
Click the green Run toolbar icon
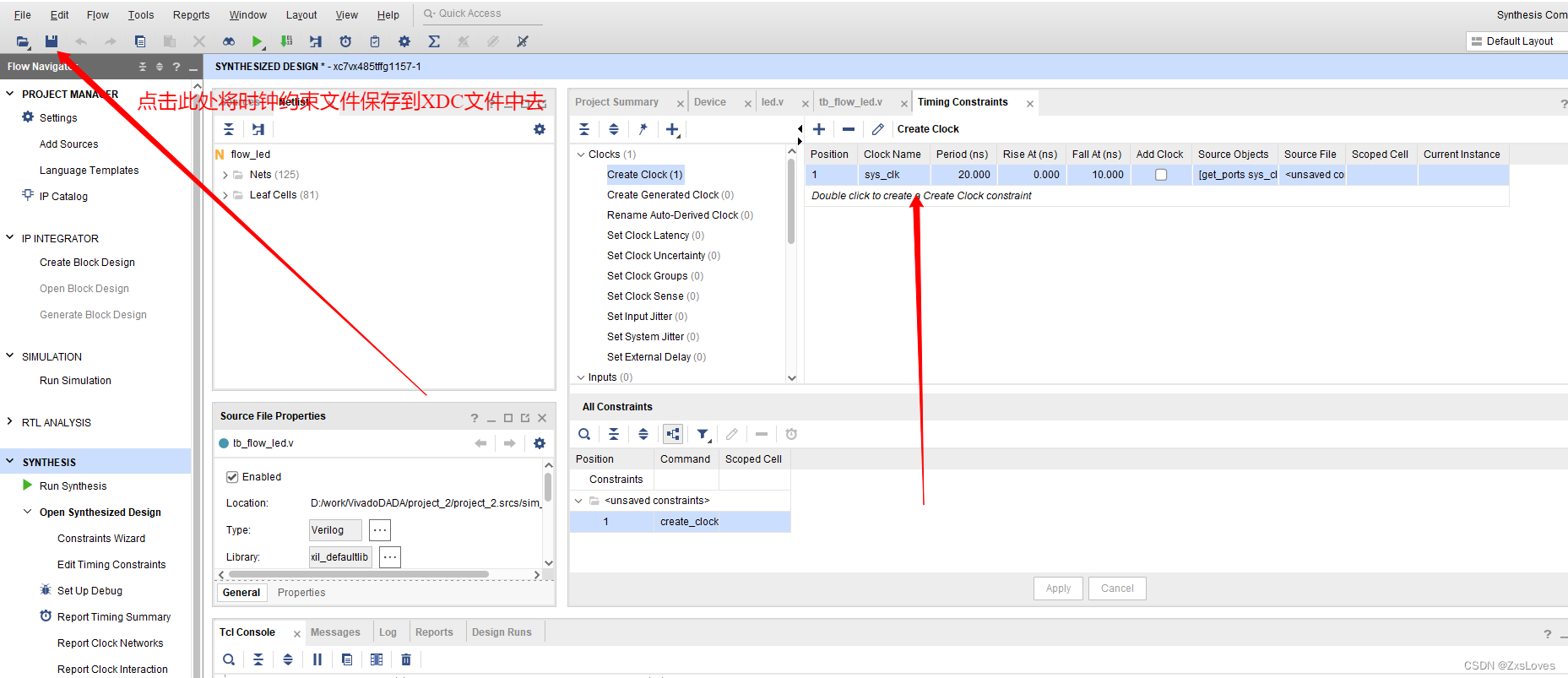(x=258, y=41)
